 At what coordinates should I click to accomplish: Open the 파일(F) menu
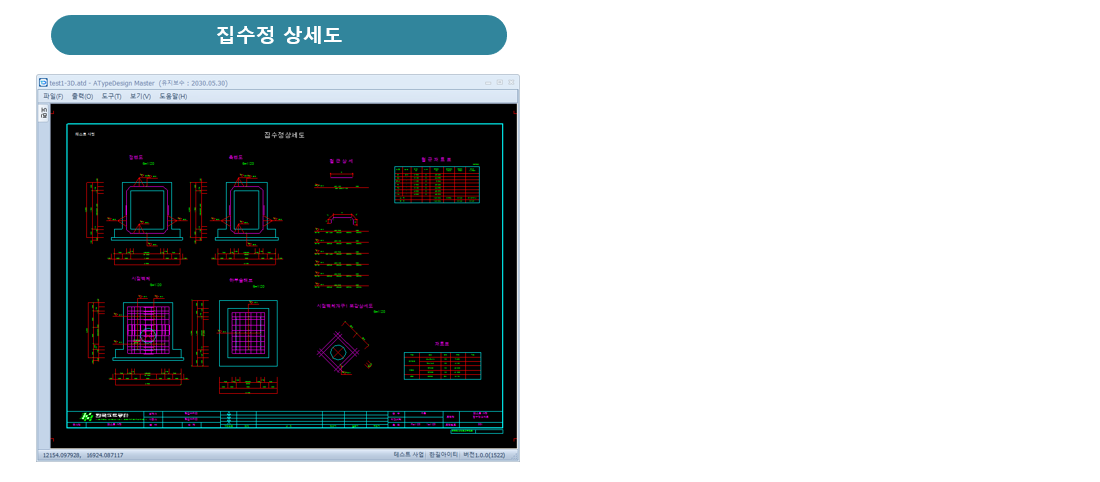53,96
